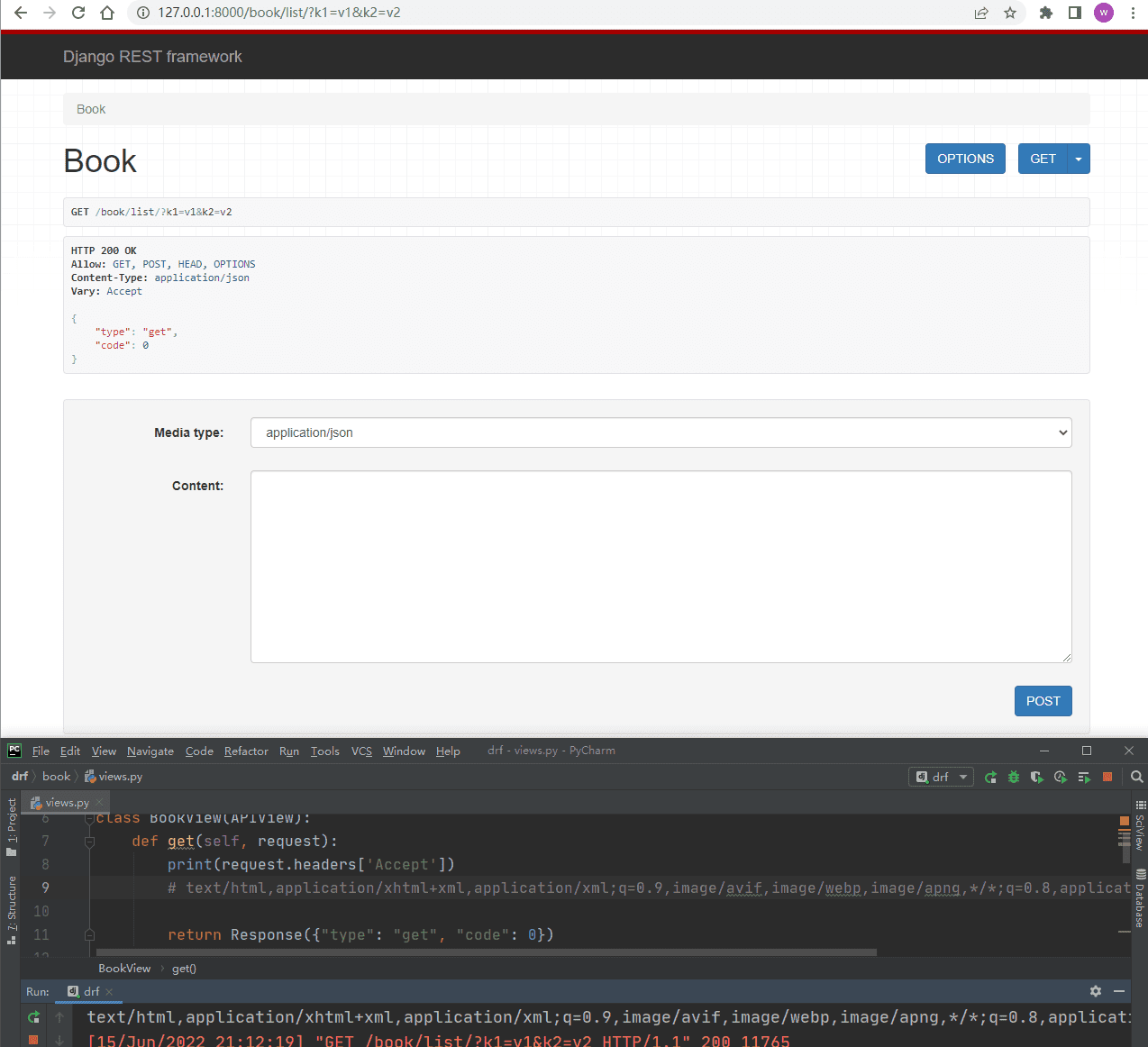
Task: Share this page from address bar
Action: point(981,13)
